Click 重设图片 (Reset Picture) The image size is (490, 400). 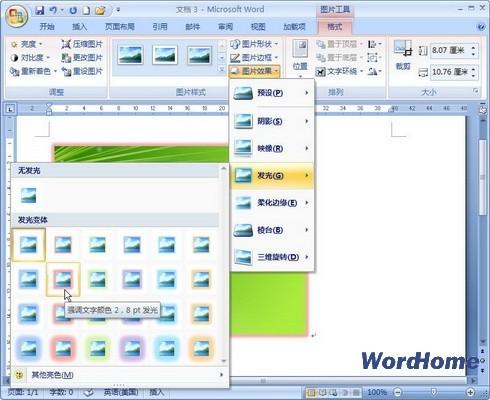(82, 71)
